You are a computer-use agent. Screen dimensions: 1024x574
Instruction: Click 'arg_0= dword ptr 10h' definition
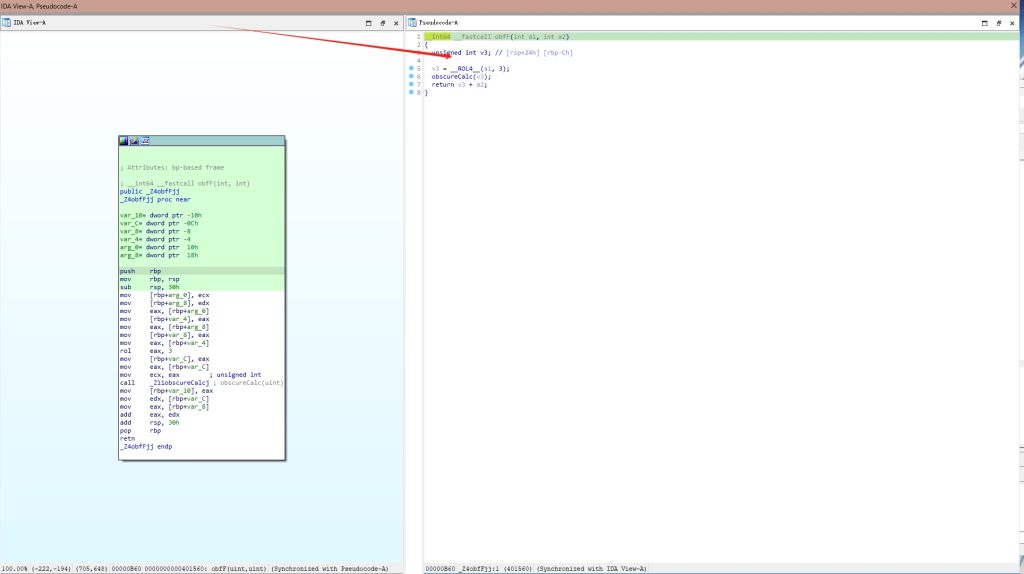click(x=159, y=247)
